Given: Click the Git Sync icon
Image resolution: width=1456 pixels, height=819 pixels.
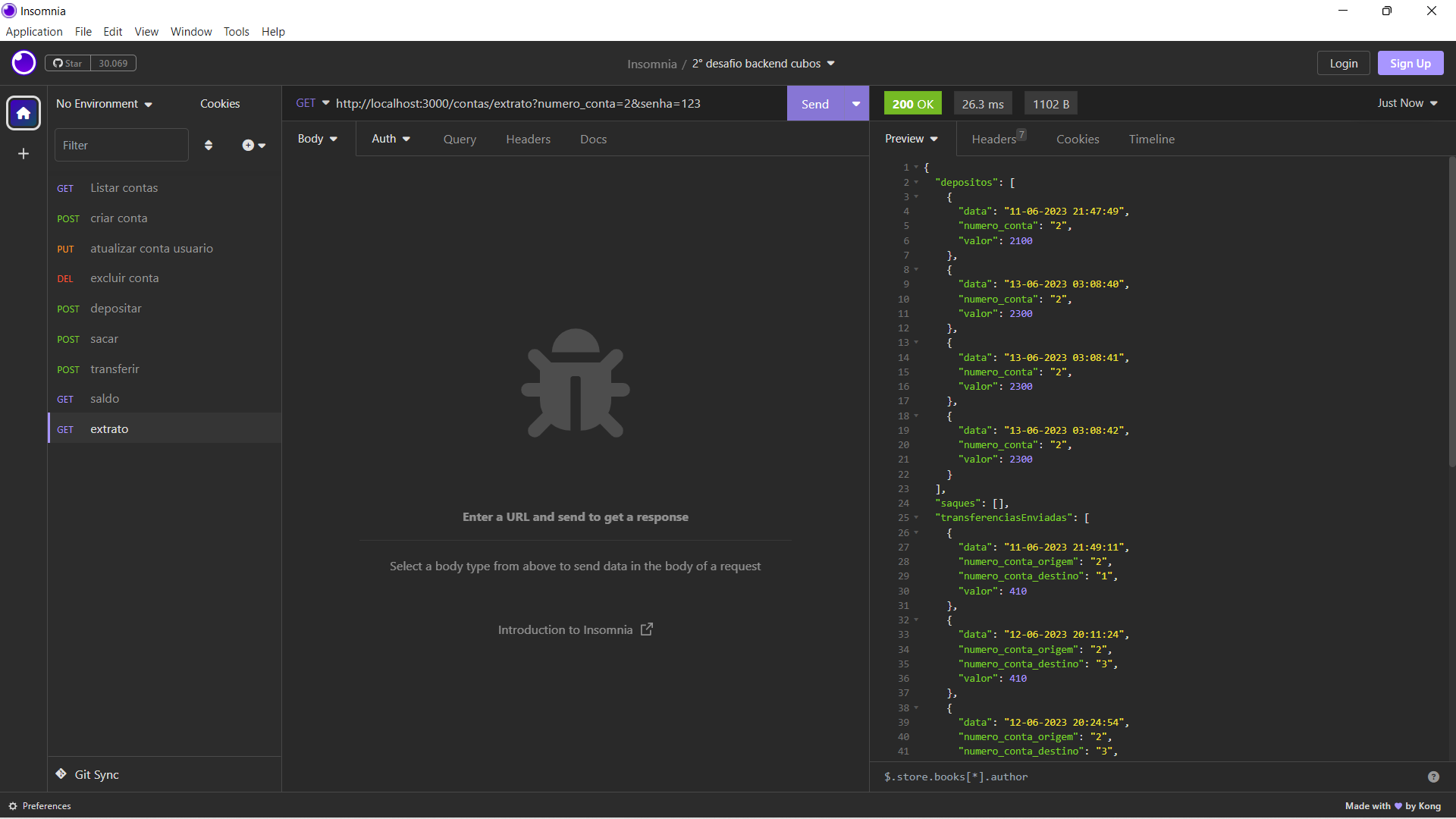Looking at the screenshot, I should pos(61,774).
